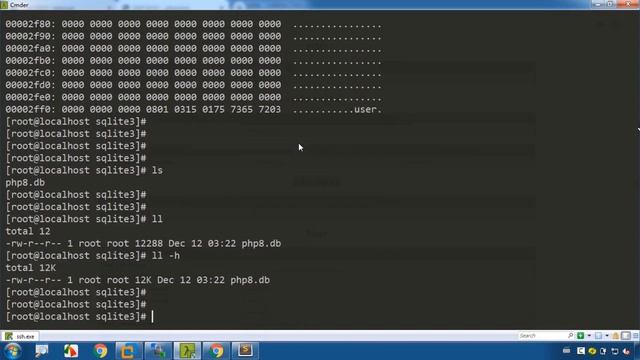Click the yellow tray icon
The height and width of the screenshot is (360, 640).
point(592,351)
